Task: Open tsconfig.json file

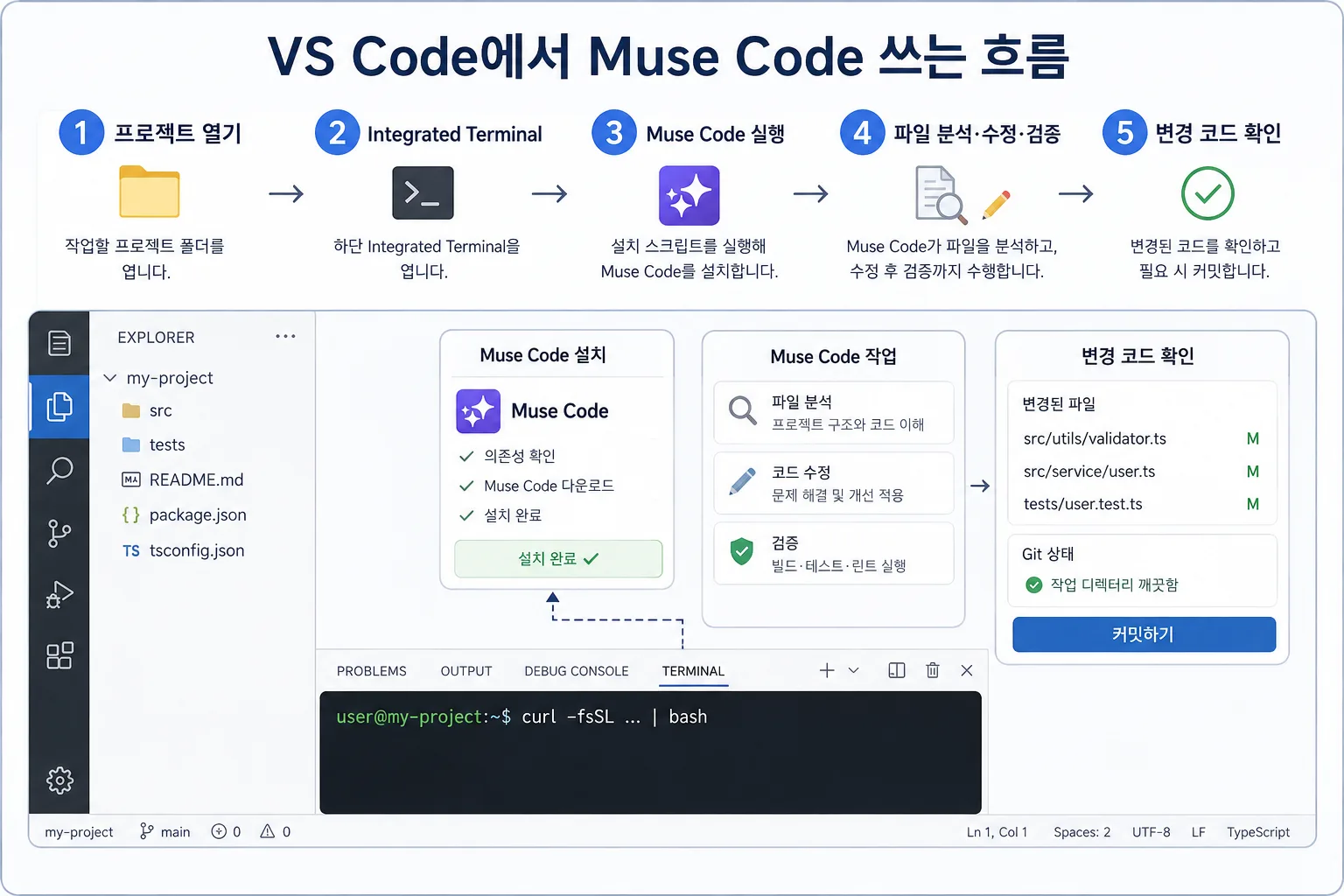Action: pos(184,550)
